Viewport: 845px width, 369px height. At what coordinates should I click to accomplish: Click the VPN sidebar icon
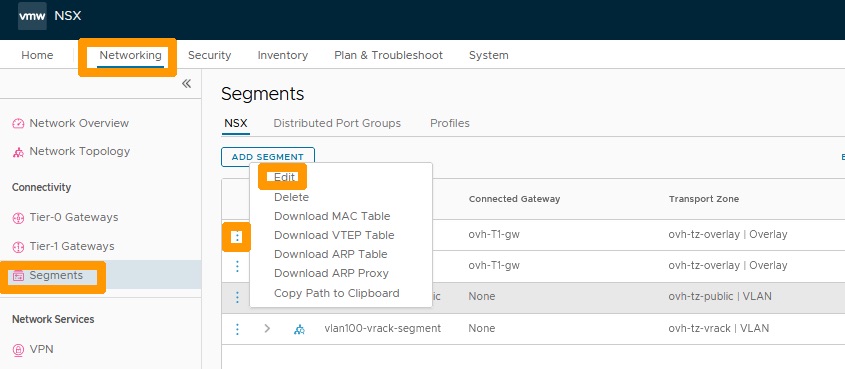pos(18,350)
